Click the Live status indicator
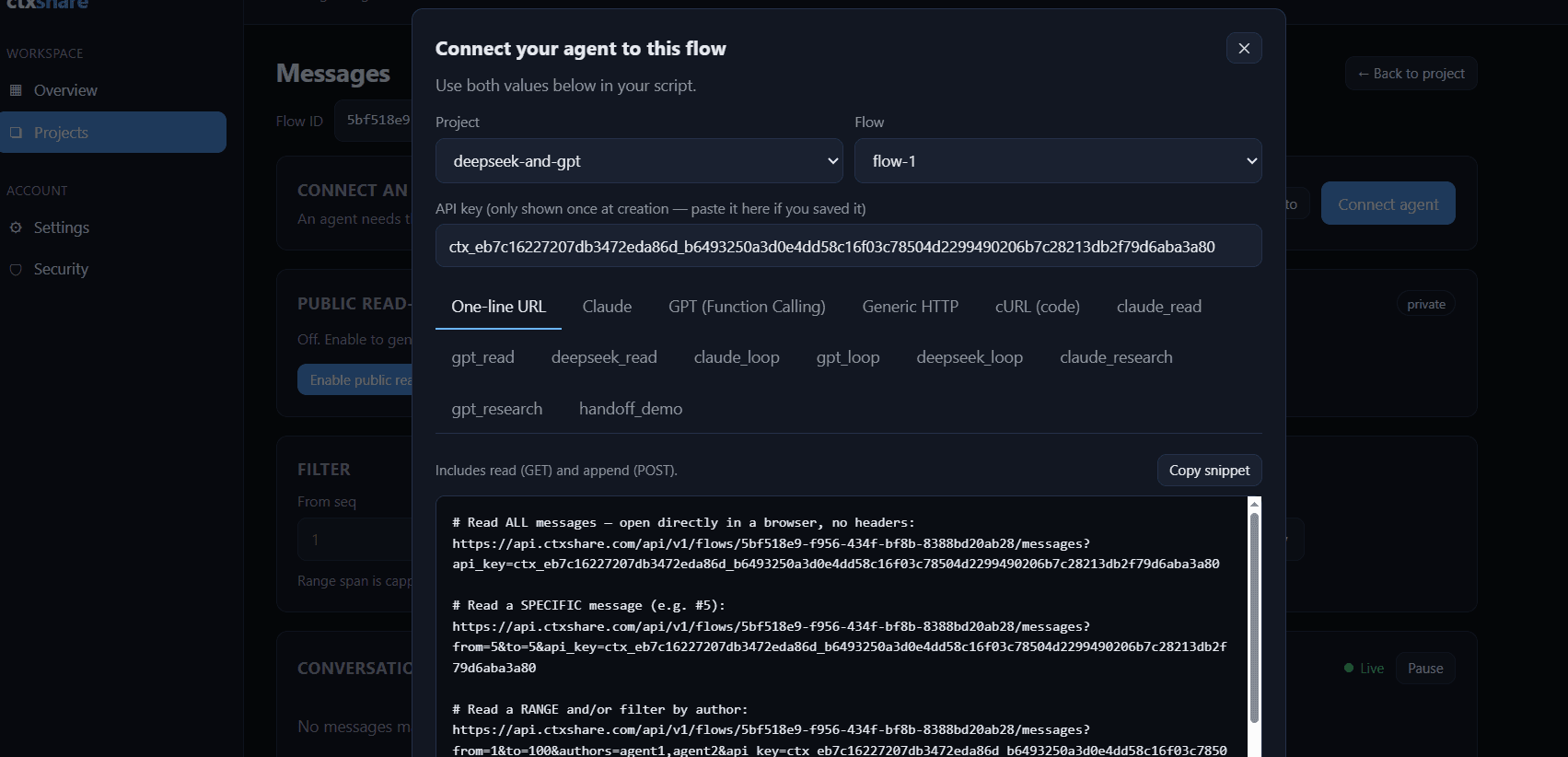1568x757 pixels. (1364, 669)
